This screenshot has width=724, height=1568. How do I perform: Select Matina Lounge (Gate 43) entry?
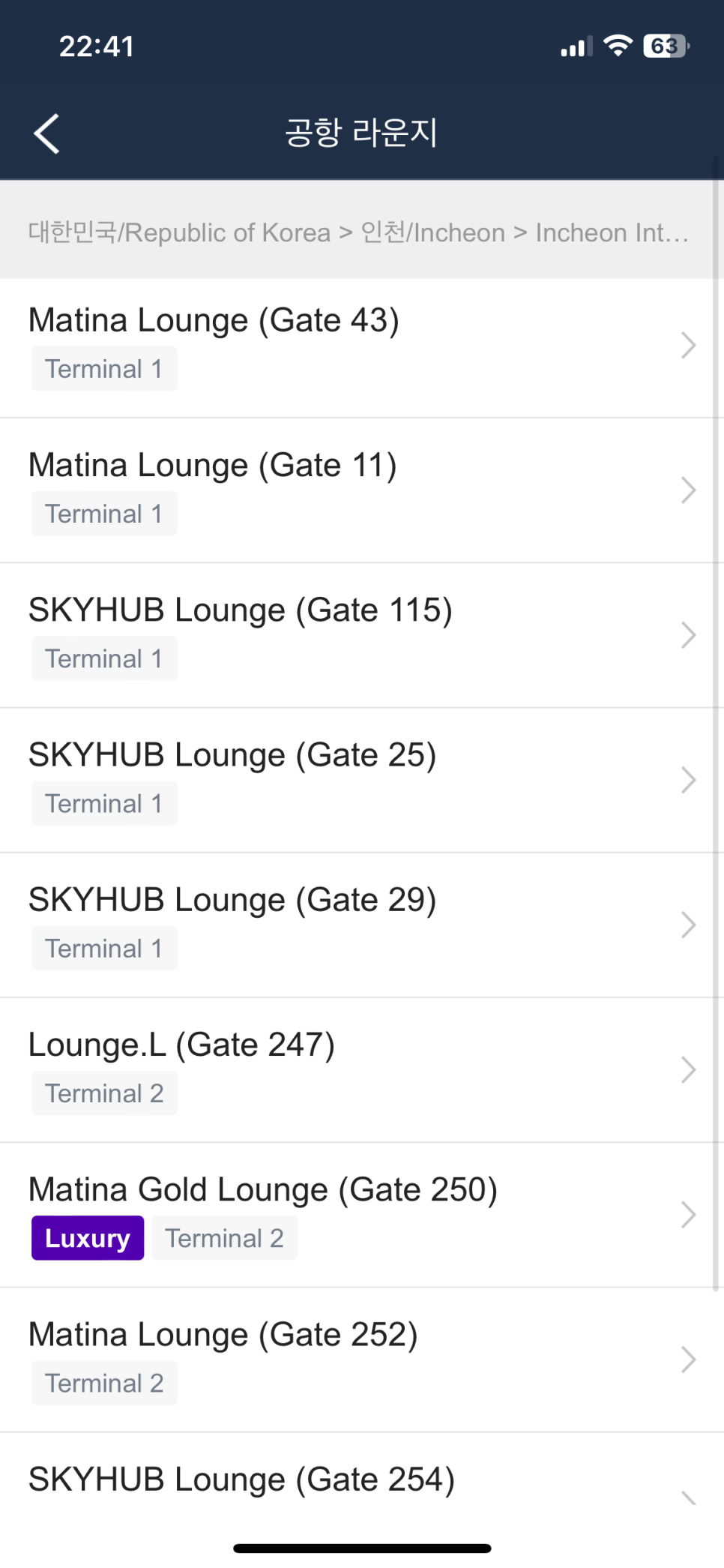(x=357, y=348)
